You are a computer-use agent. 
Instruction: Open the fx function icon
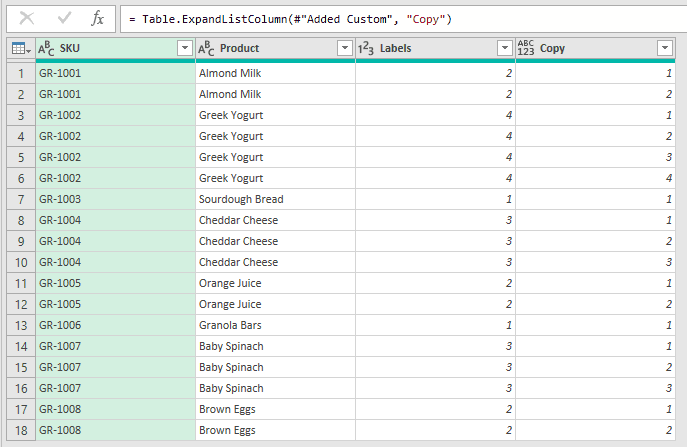point(97,18)
